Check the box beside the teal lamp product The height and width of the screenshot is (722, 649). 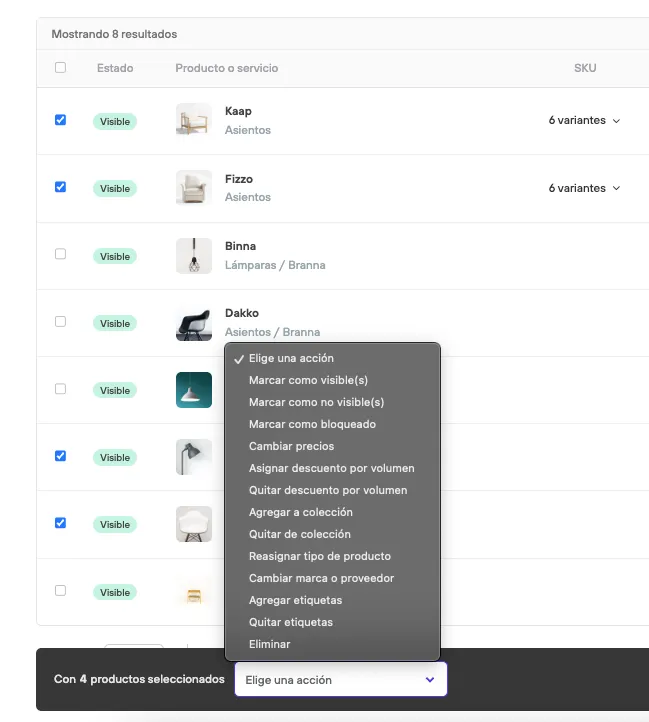pos(60,389)
